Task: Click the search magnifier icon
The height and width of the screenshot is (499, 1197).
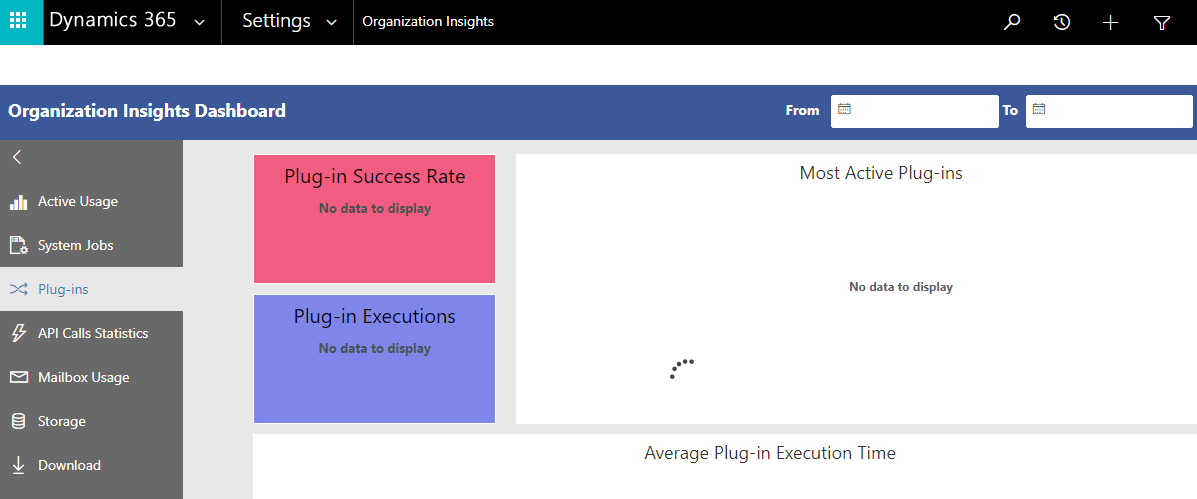Action: point(1012,22)
